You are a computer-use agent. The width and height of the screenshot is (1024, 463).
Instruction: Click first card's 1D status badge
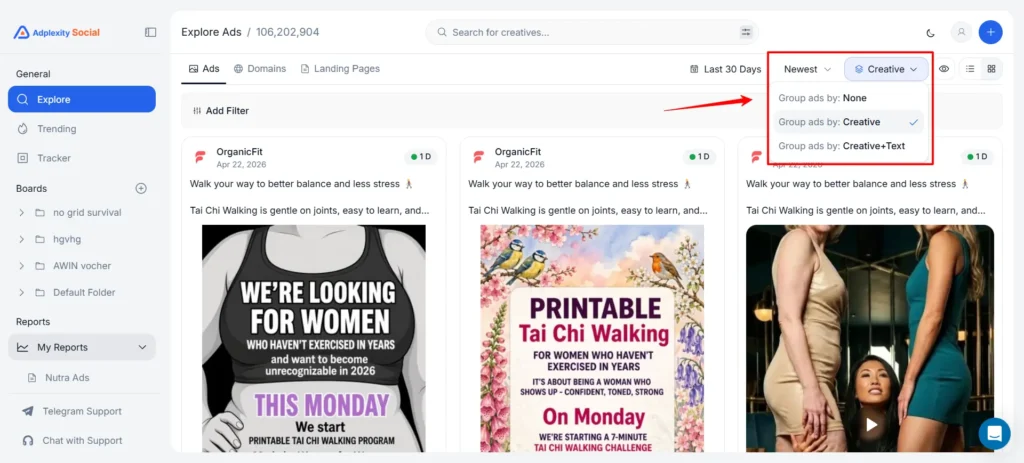tap(421, 157)
